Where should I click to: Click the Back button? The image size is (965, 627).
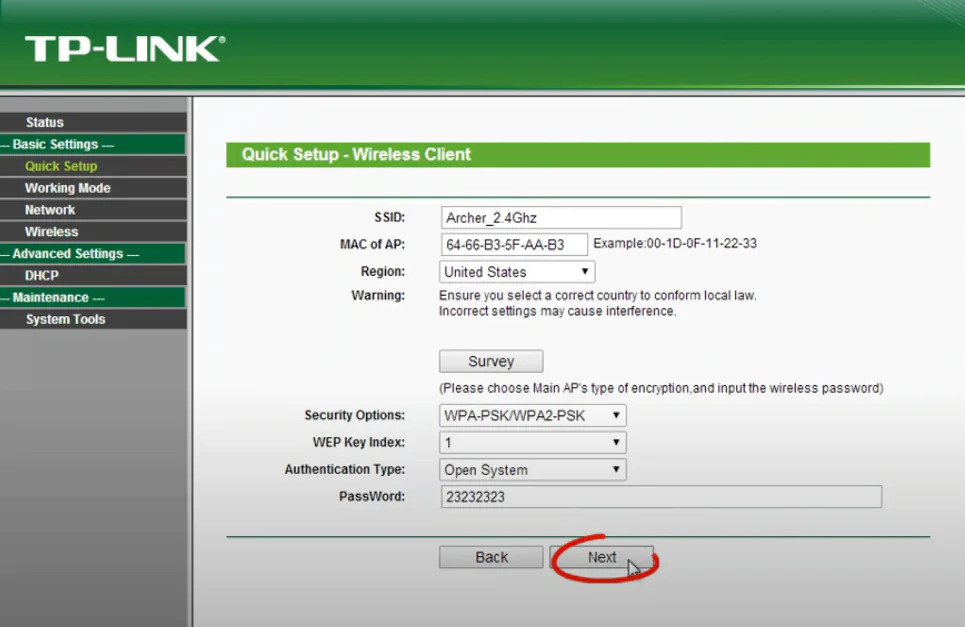click(491, 557)
